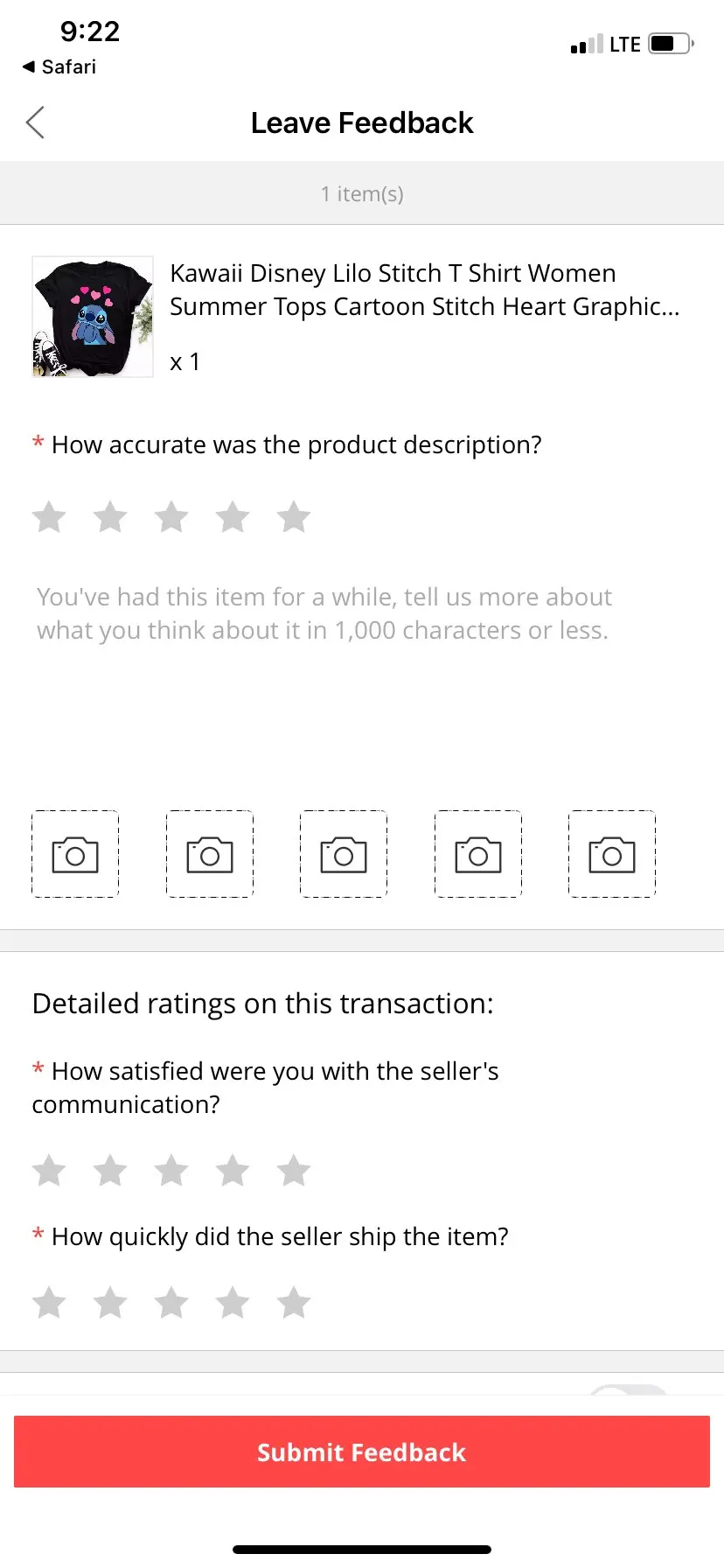Image resolution: width=724 pixels, height=1568 pixels.
Task: Select five stars for product description accuracy
Action: pos(294,517)
